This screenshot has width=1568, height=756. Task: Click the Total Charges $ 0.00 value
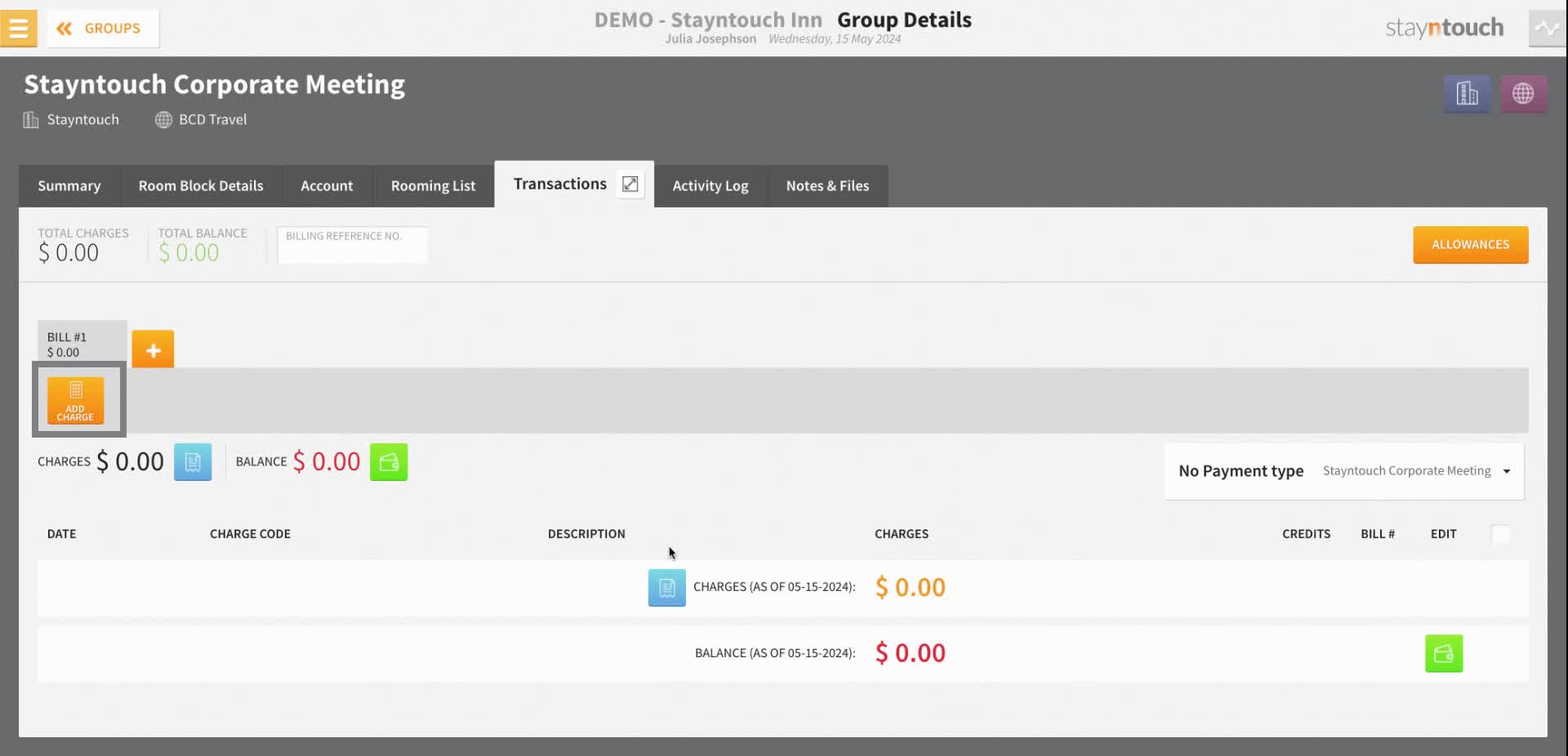pyautogui.click(x=69, y=253)
